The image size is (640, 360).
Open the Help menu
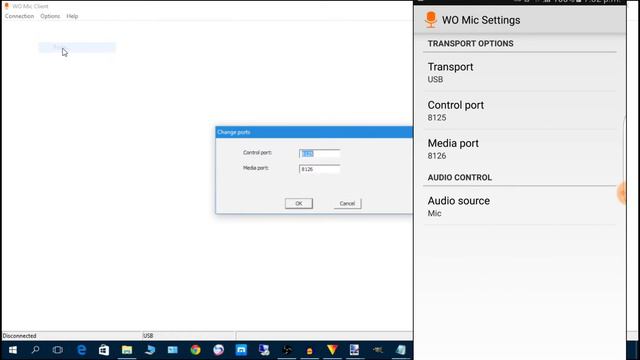72,16
